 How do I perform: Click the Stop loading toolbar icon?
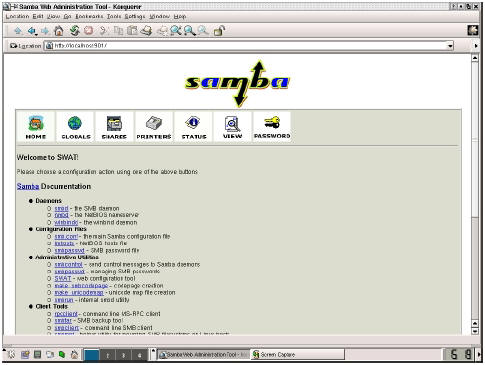coord(88,31)
